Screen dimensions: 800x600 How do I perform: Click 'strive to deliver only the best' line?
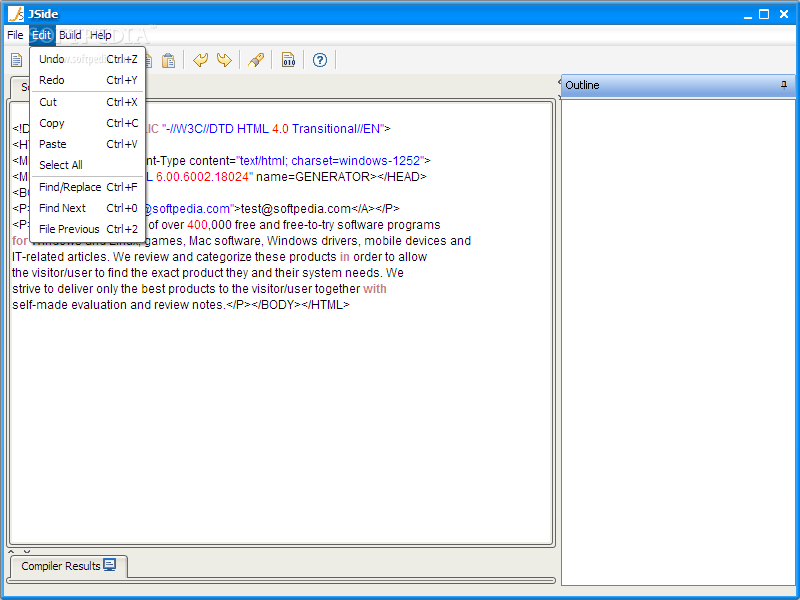click(x=199, y=289)
